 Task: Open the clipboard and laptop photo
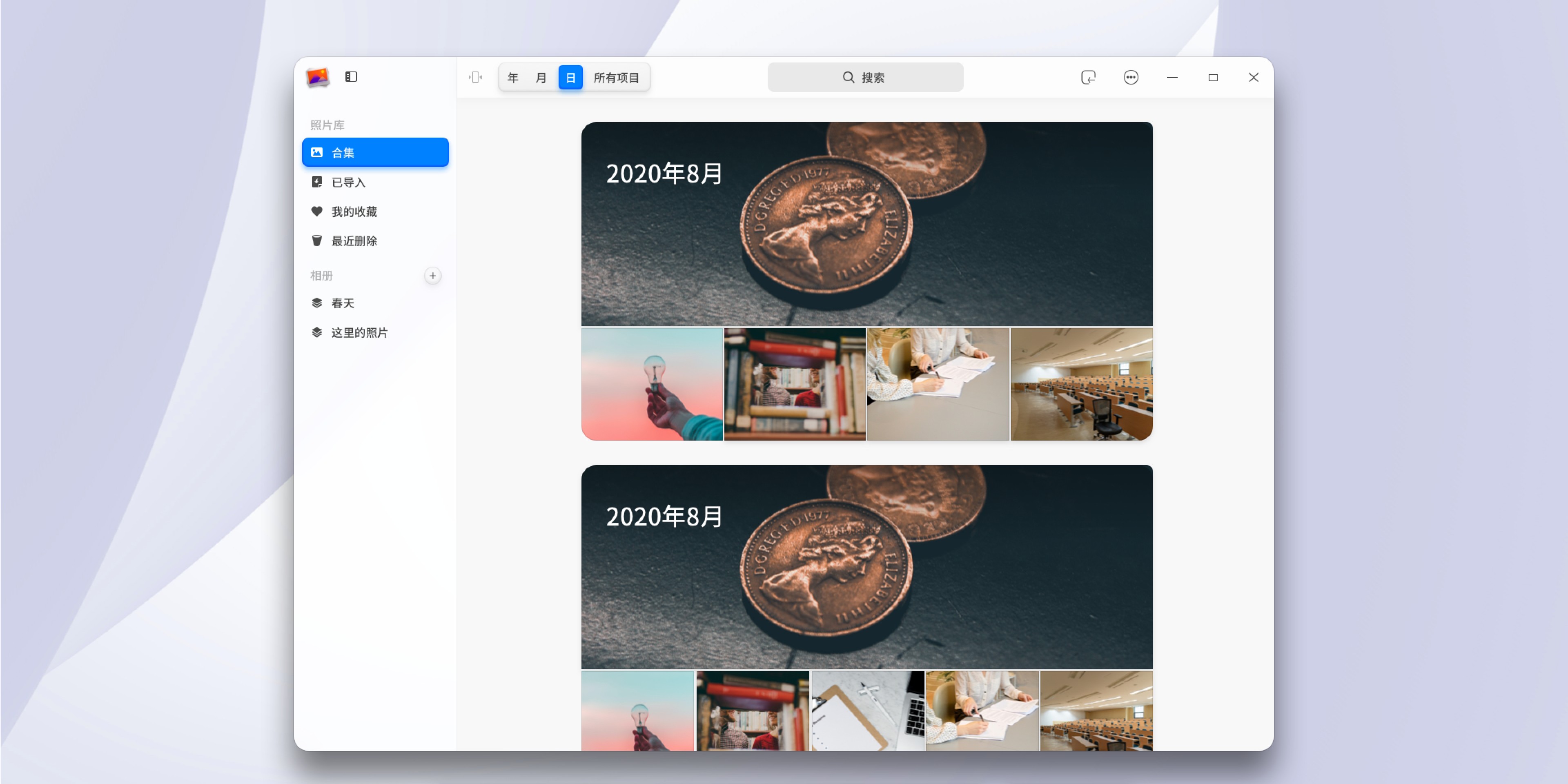(868, 710)
